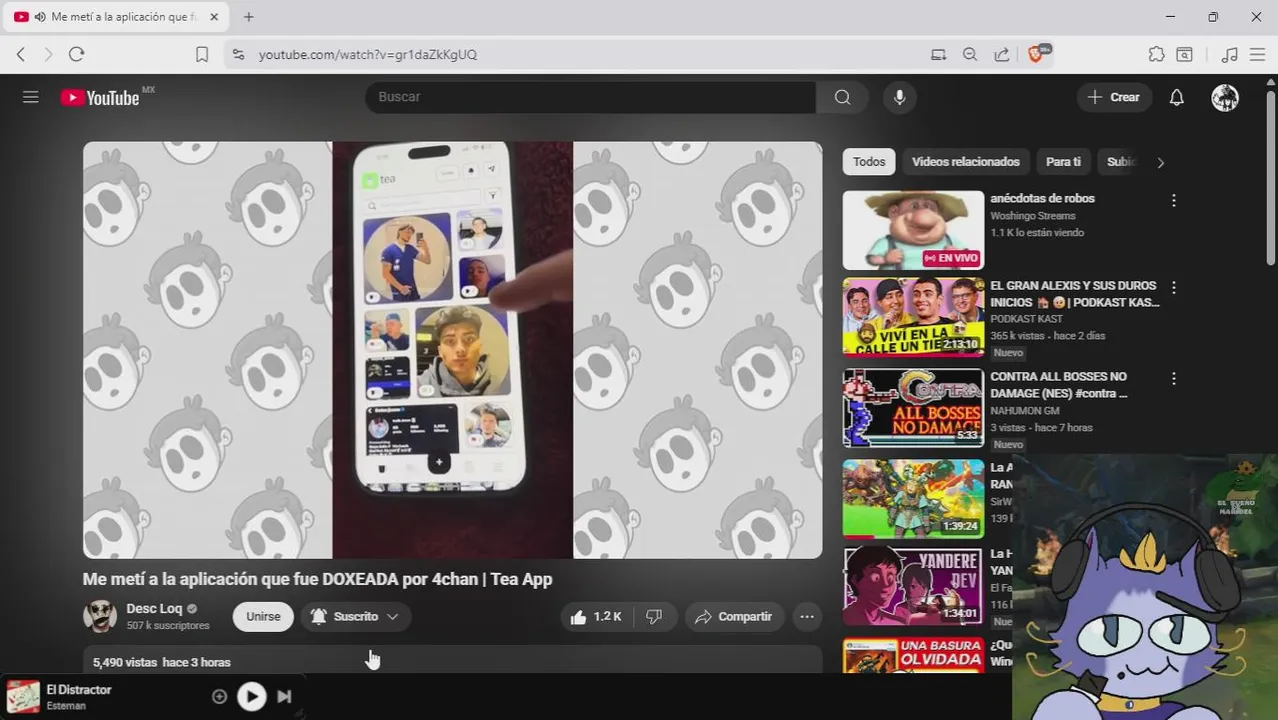
Task: Dislike the video with thumbs down
Action: pyautogui.click(x=654, y=617)
